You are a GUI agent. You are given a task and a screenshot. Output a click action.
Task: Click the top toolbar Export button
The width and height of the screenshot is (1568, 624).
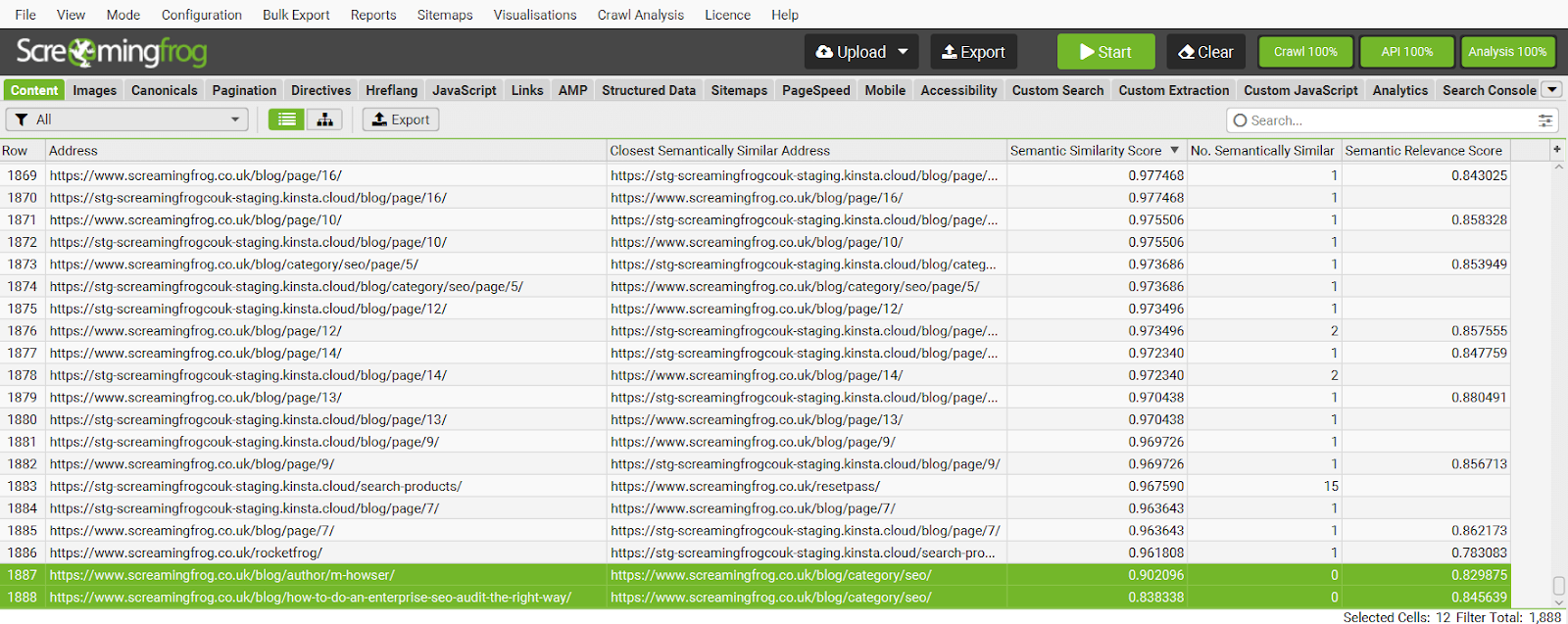click(974, 52)
